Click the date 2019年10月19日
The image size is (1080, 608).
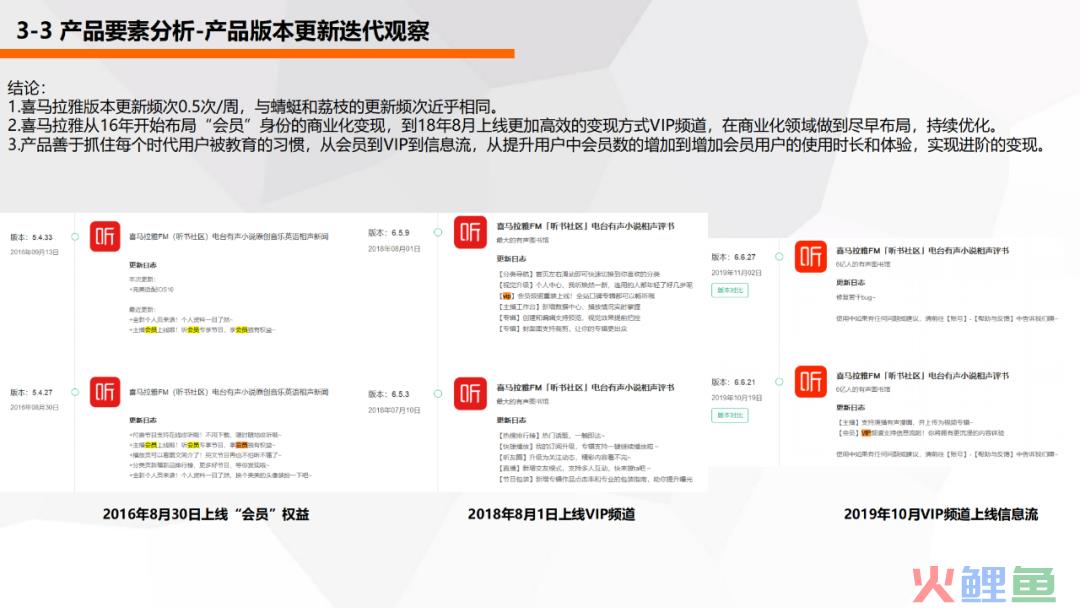tap(736, 398)
